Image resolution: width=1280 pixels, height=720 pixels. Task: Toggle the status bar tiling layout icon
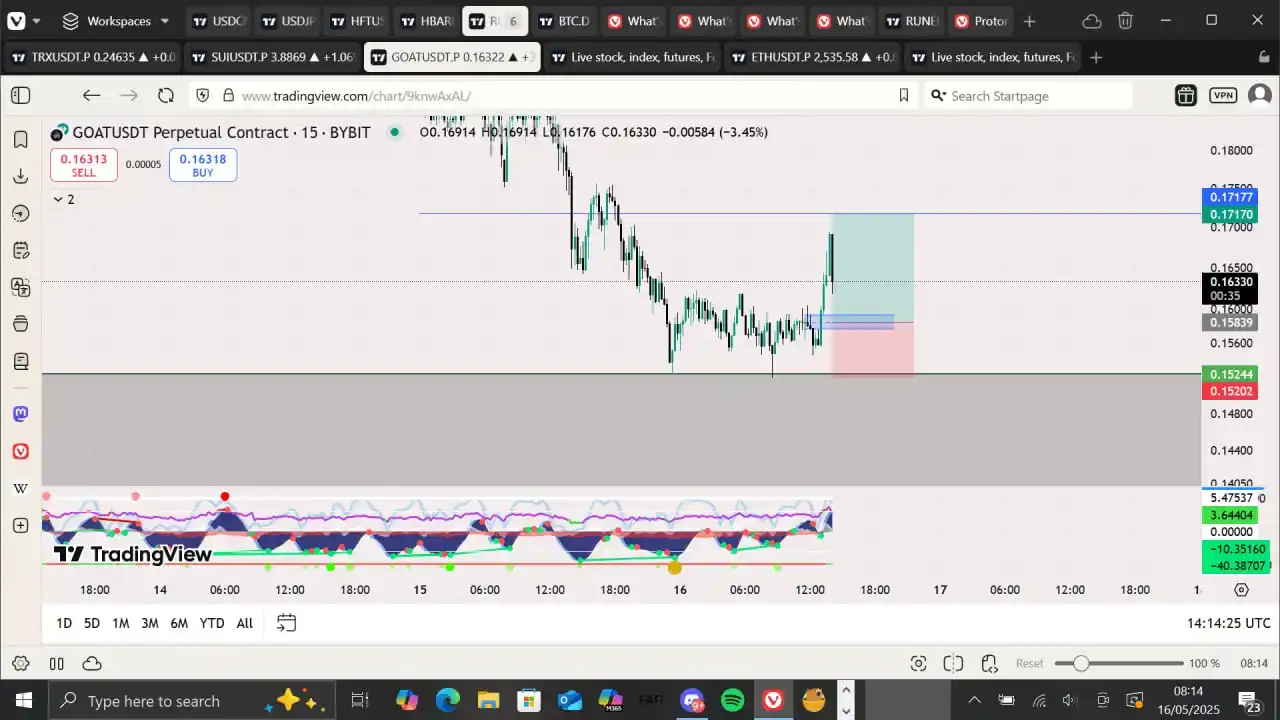coord(954,664)
